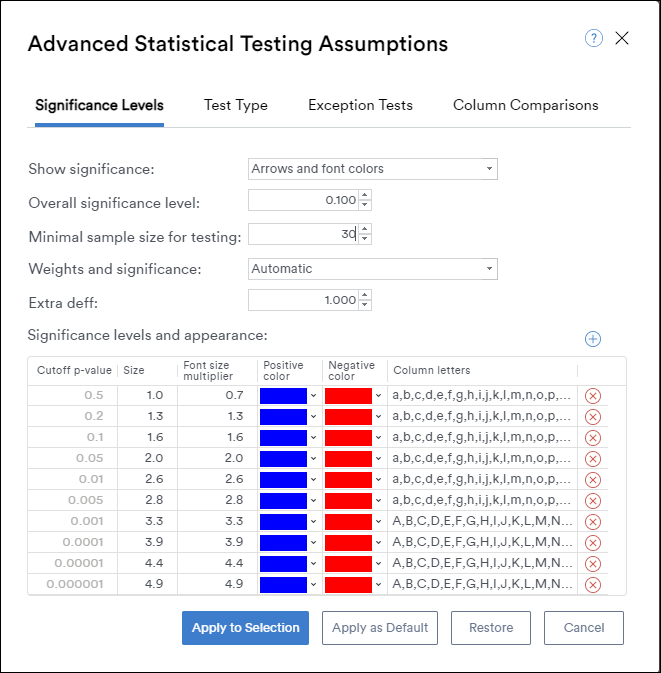Delete the 0.5 cutoff row
The height and width of the screenshot is (673, 661).
593,396
